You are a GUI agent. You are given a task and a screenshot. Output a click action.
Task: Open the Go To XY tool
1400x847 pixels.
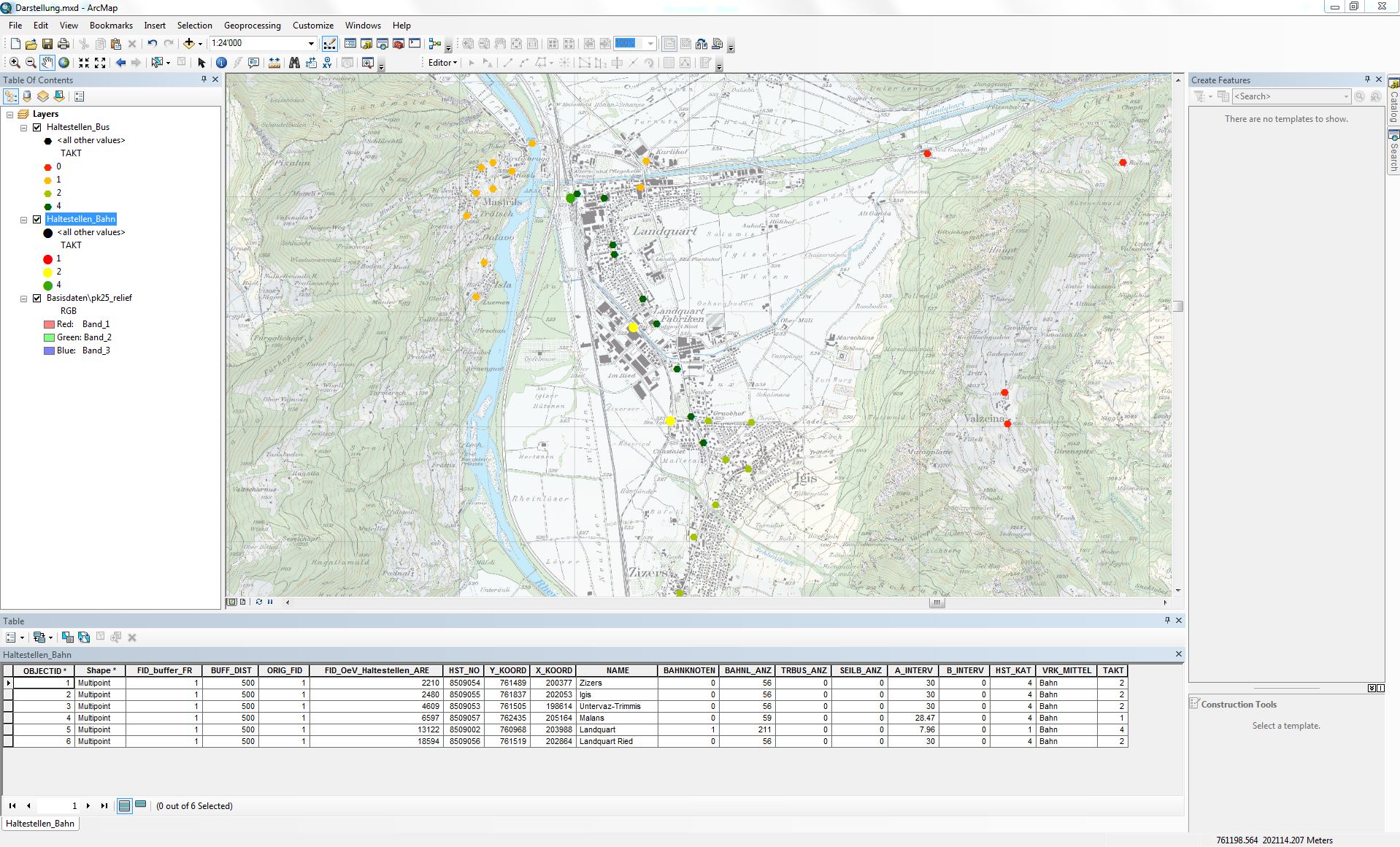pos(327,63)
